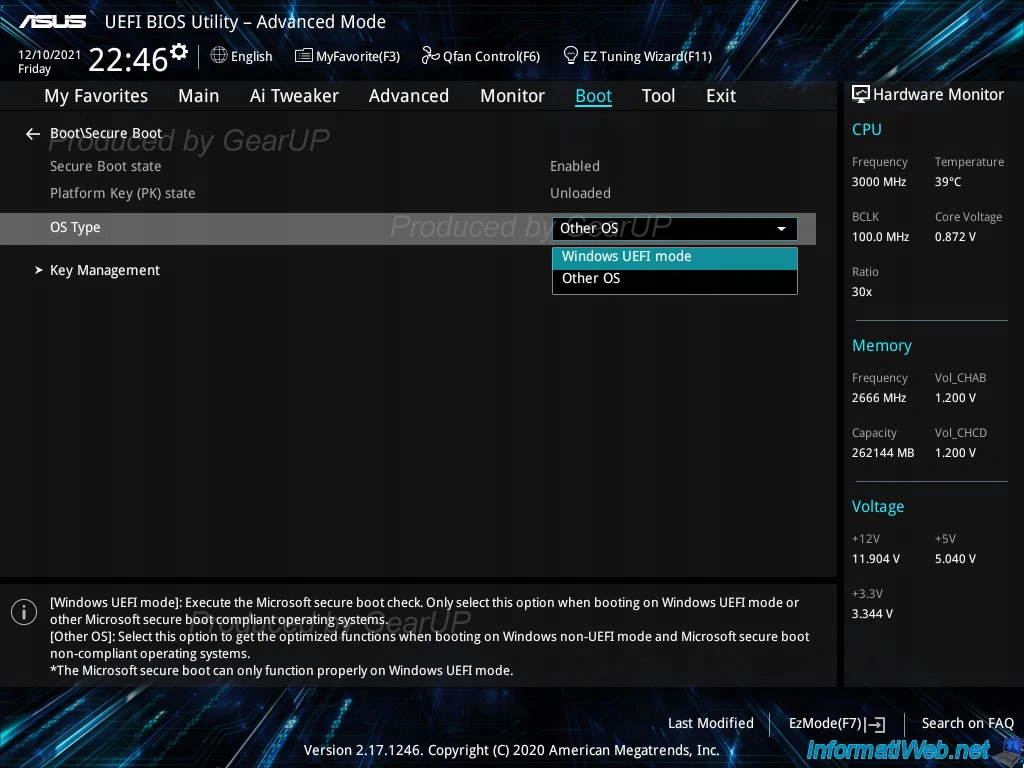Click the OS Type label

click(75, 228)
